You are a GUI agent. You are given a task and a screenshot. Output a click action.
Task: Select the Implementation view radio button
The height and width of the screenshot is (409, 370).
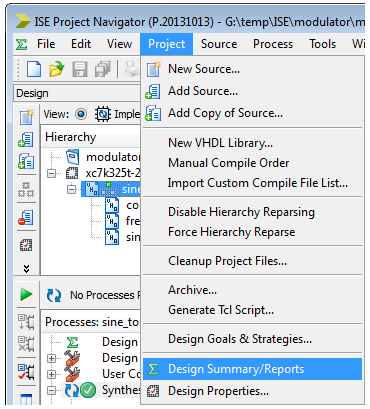(81, 114)
